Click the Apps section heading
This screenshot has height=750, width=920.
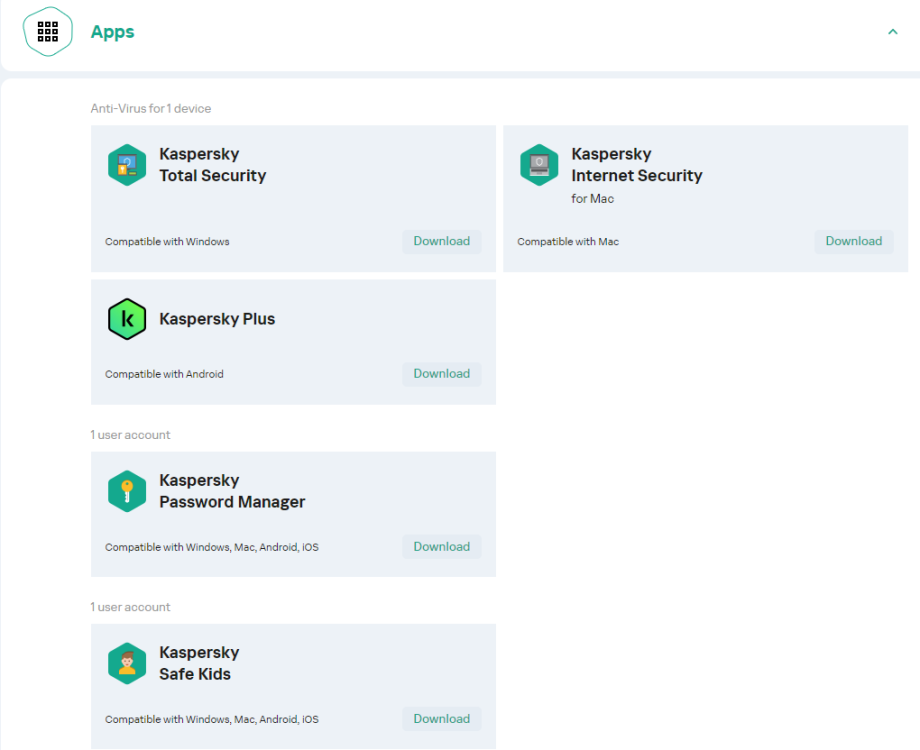(x=112, y=32)
